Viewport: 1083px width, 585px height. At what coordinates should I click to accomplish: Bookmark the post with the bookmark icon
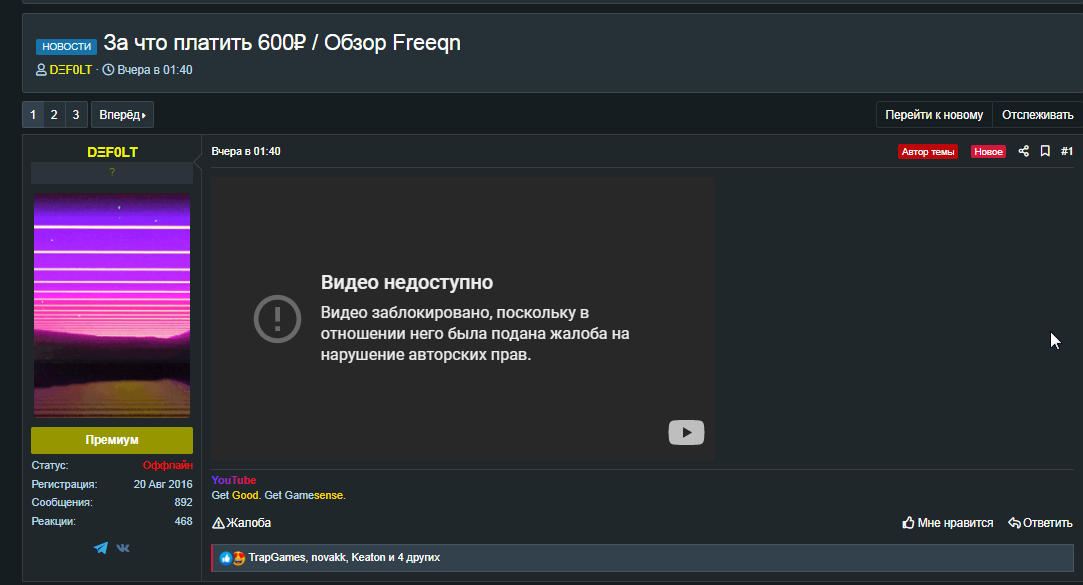click(x=1045, y=151)
